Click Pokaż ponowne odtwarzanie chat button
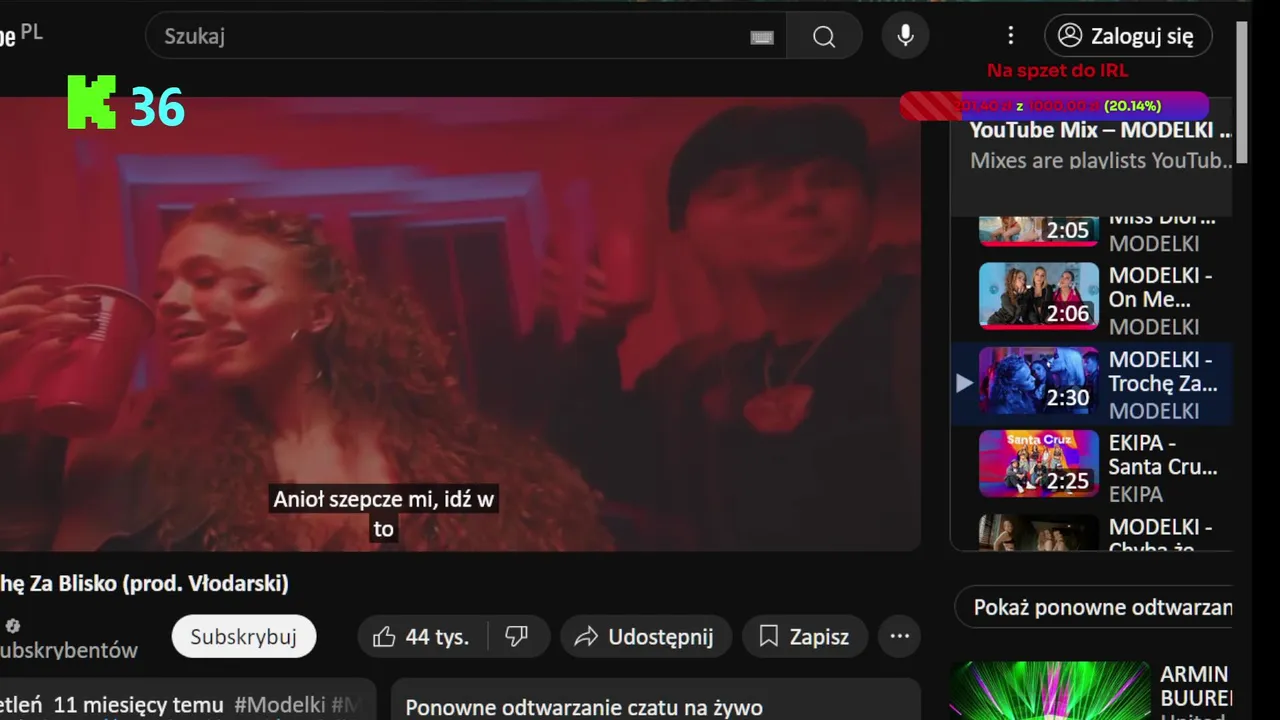Screen dimensions: 1280x720 (x=1094, y=607)
